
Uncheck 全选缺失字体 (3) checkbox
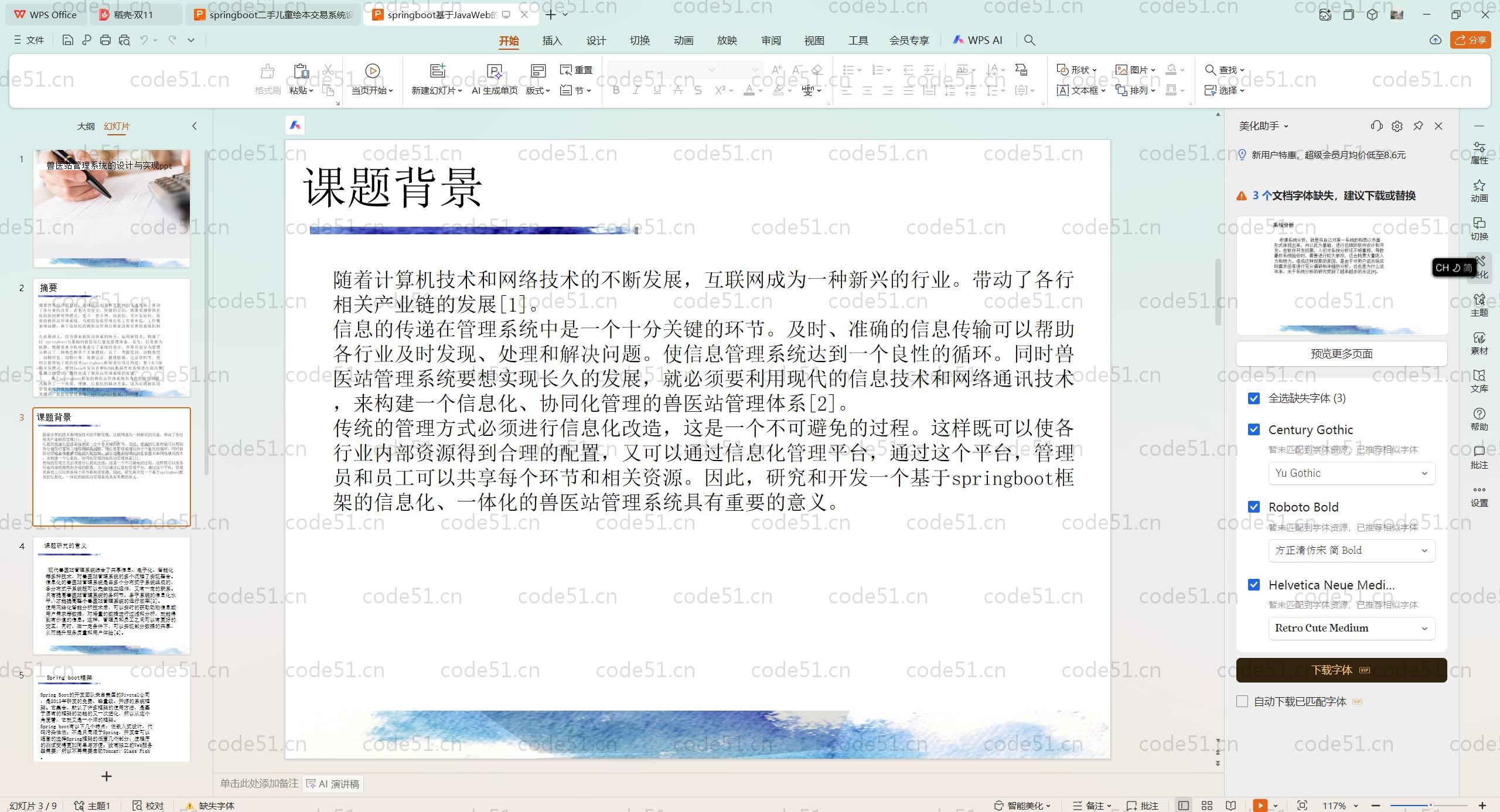pyautogui.click(x=1254, y=398)
